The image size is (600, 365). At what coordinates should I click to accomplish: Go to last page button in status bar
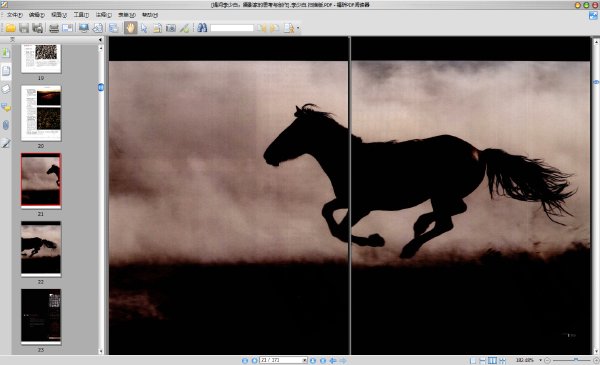click(323, 360)
